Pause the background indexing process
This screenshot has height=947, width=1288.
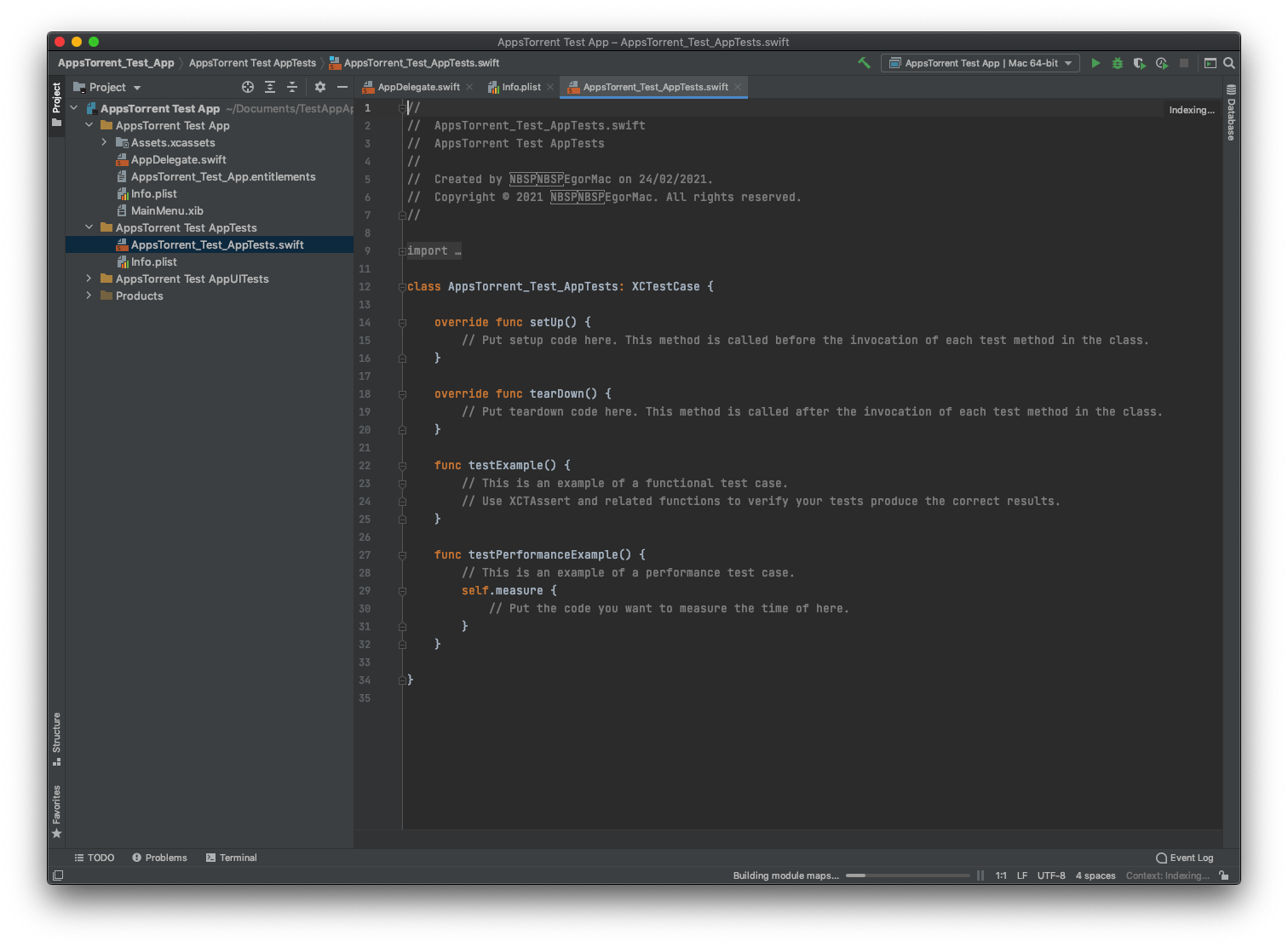(980, 875)
